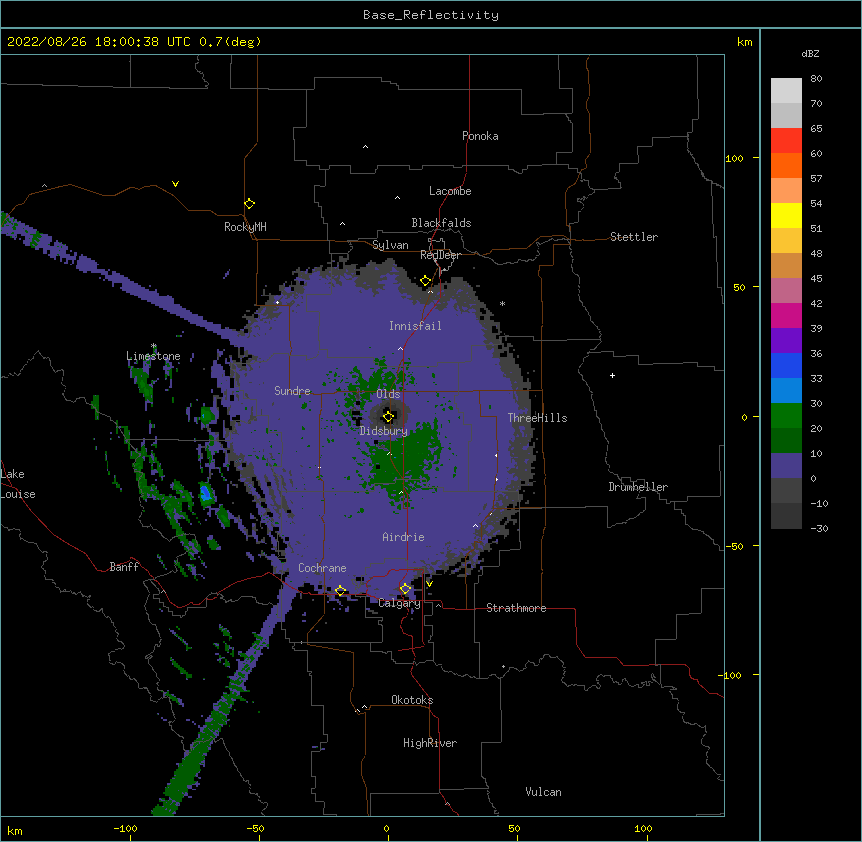
Task: Select the blue 33-36 dBZ color swatch
Action: pos(786,366)
